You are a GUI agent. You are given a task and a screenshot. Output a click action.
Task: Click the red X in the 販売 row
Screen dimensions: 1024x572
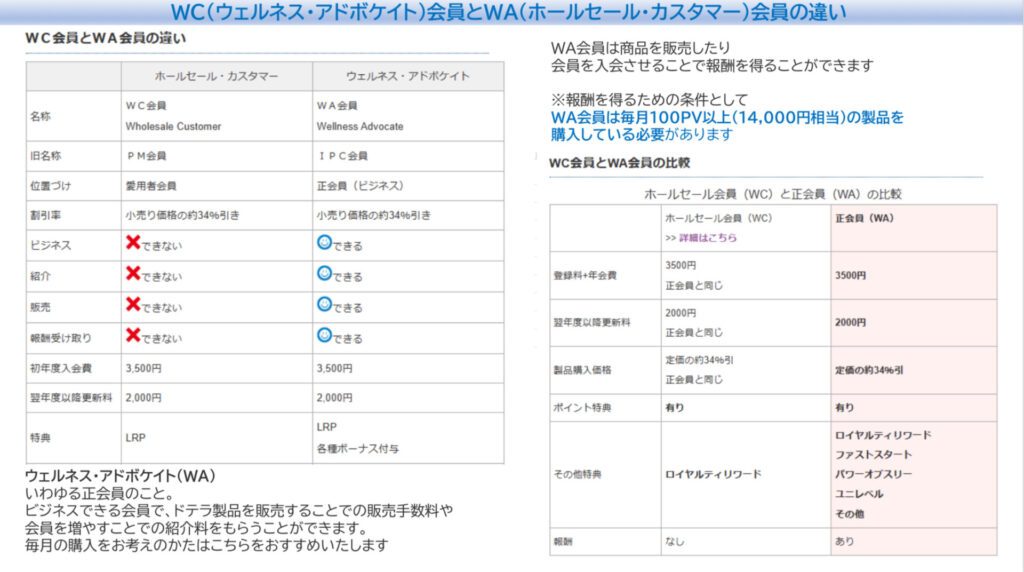(x=132, y=305)
